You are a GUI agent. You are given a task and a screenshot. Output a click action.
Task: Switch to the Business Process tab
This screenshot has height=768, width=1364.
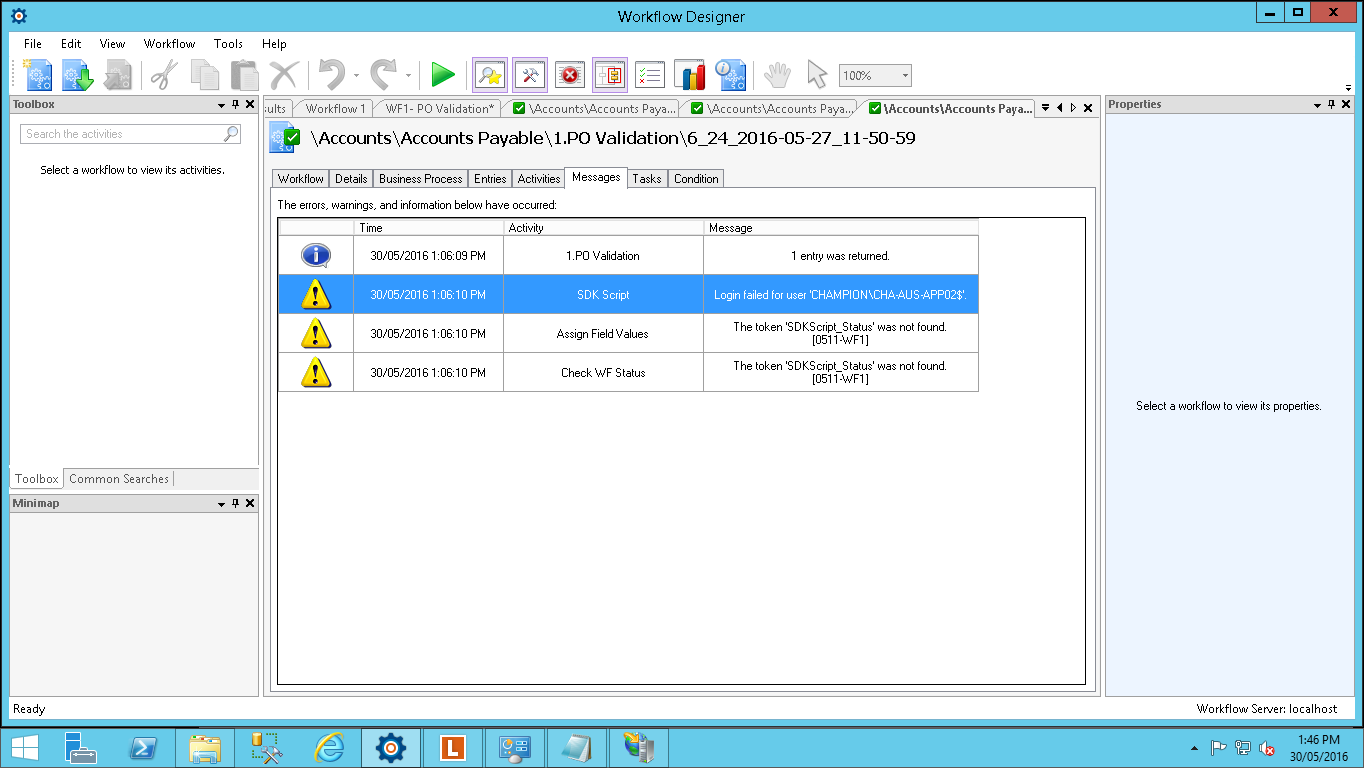point(420,179)
